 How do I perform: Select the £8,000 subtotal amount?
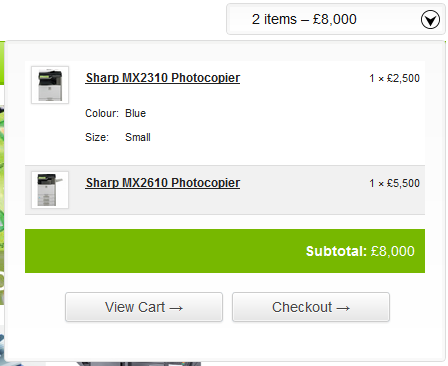pyautogui.click(x=393, y=251)
